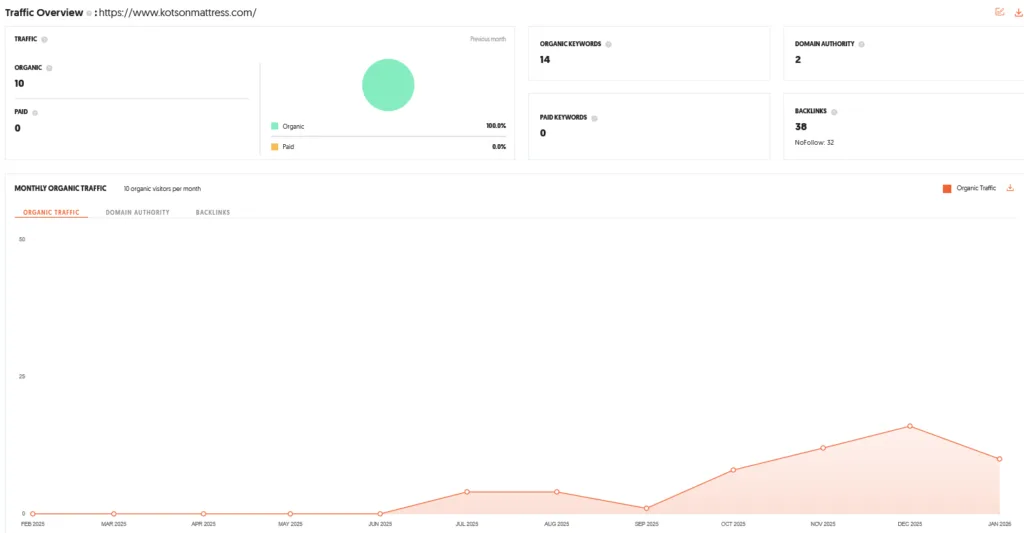Switch to the DOMAIN AUTHORITY chart tab

pos(137,212)
